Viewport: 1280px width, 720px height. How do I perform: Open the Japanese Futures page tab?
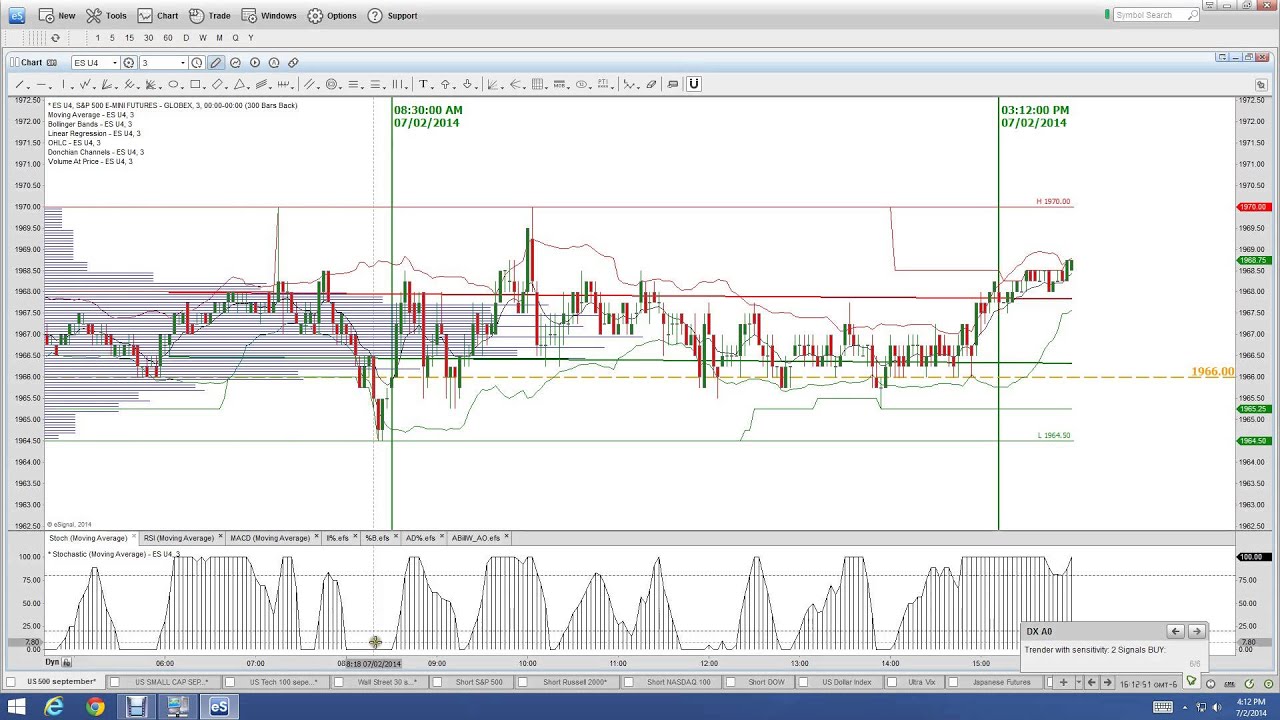pos(1001,682)
